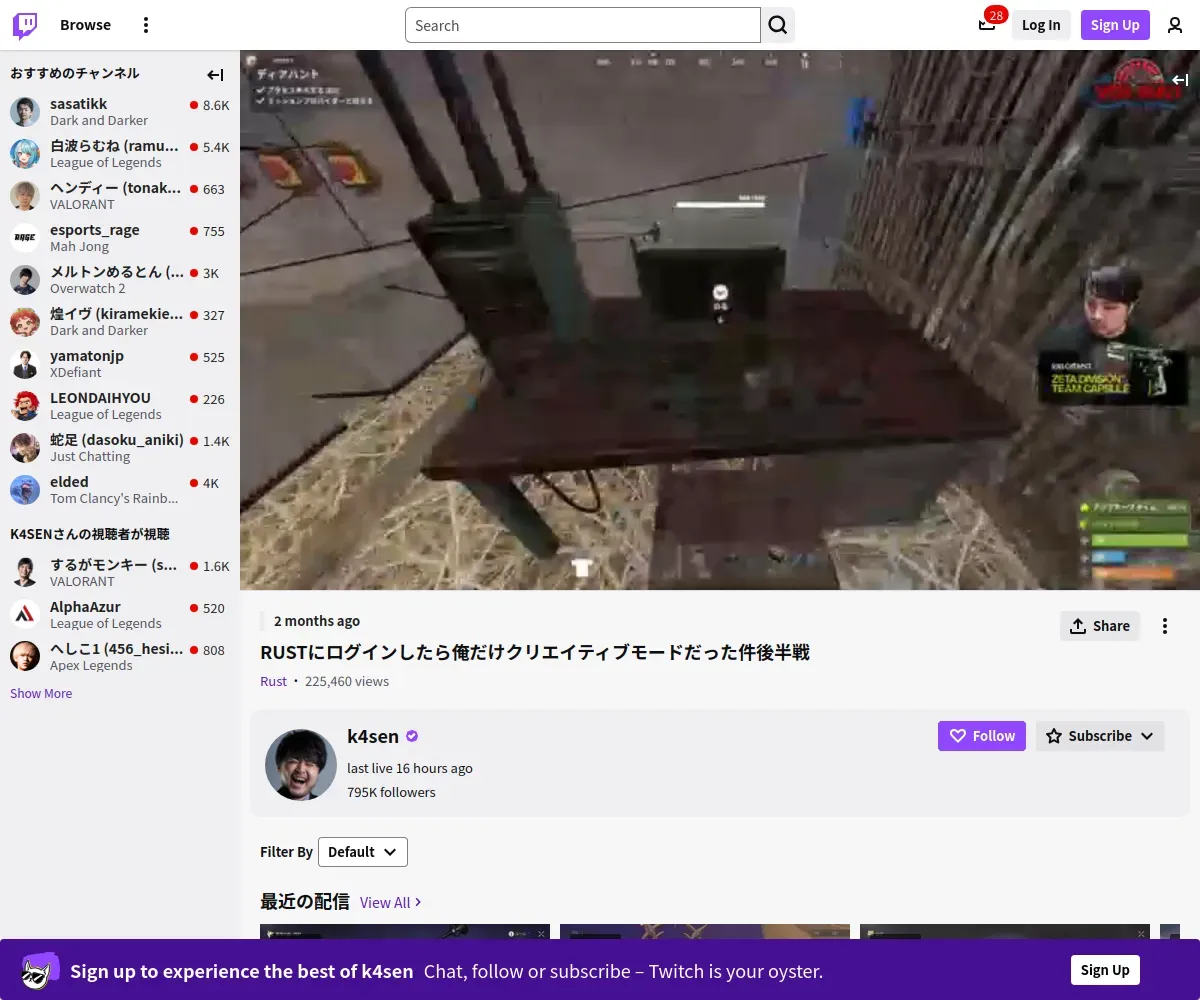1200x1000 pixels.
Task: Click '795K followers' text
Action: (391, 792)
